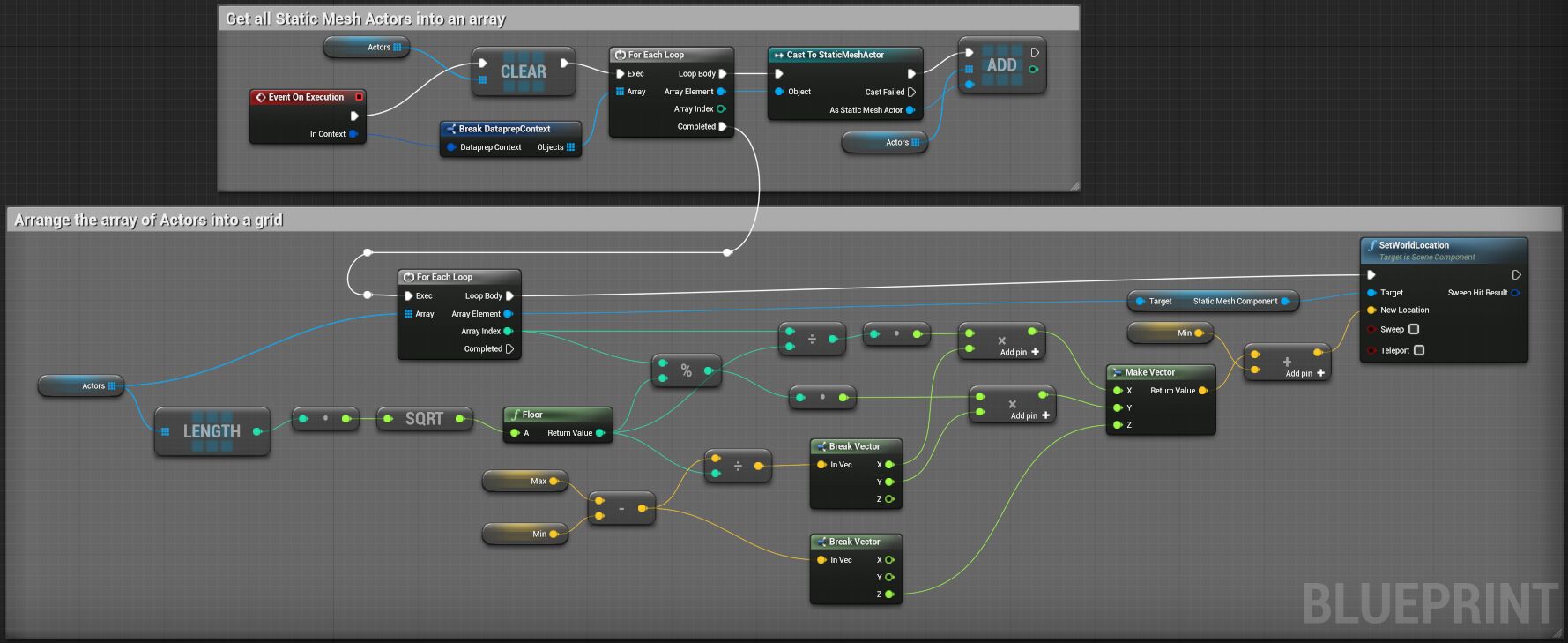Select the modulo (%) operator node
This screenshot has width=1568, height=643.
(x=687, y=370)
